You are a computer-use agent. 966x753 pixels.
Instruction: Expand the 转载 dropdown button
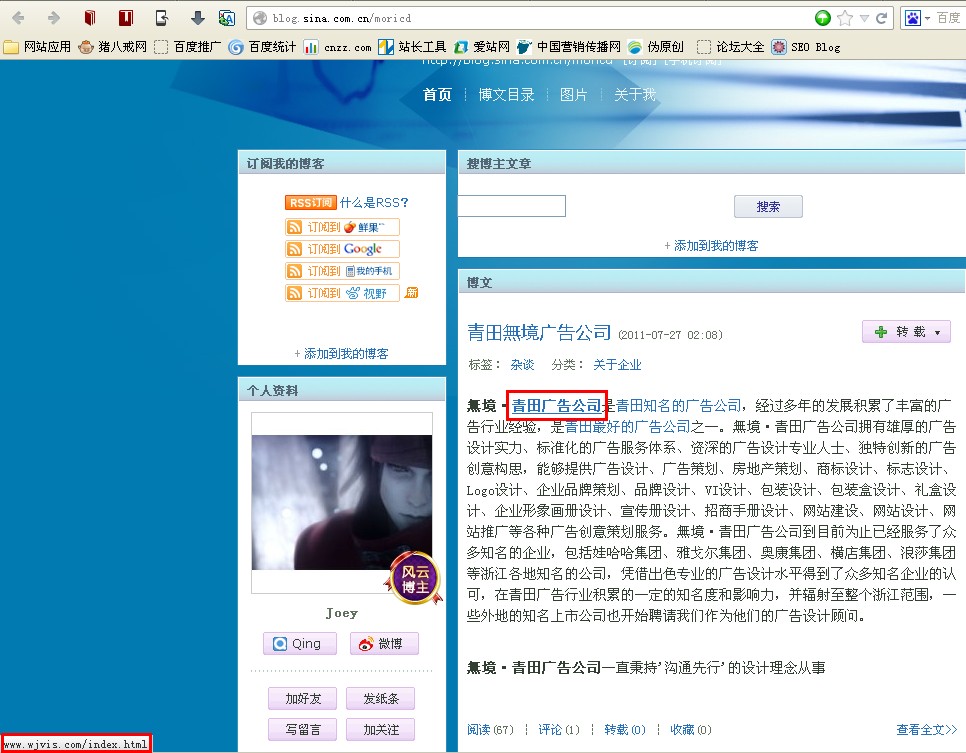[x=906, y=332]
